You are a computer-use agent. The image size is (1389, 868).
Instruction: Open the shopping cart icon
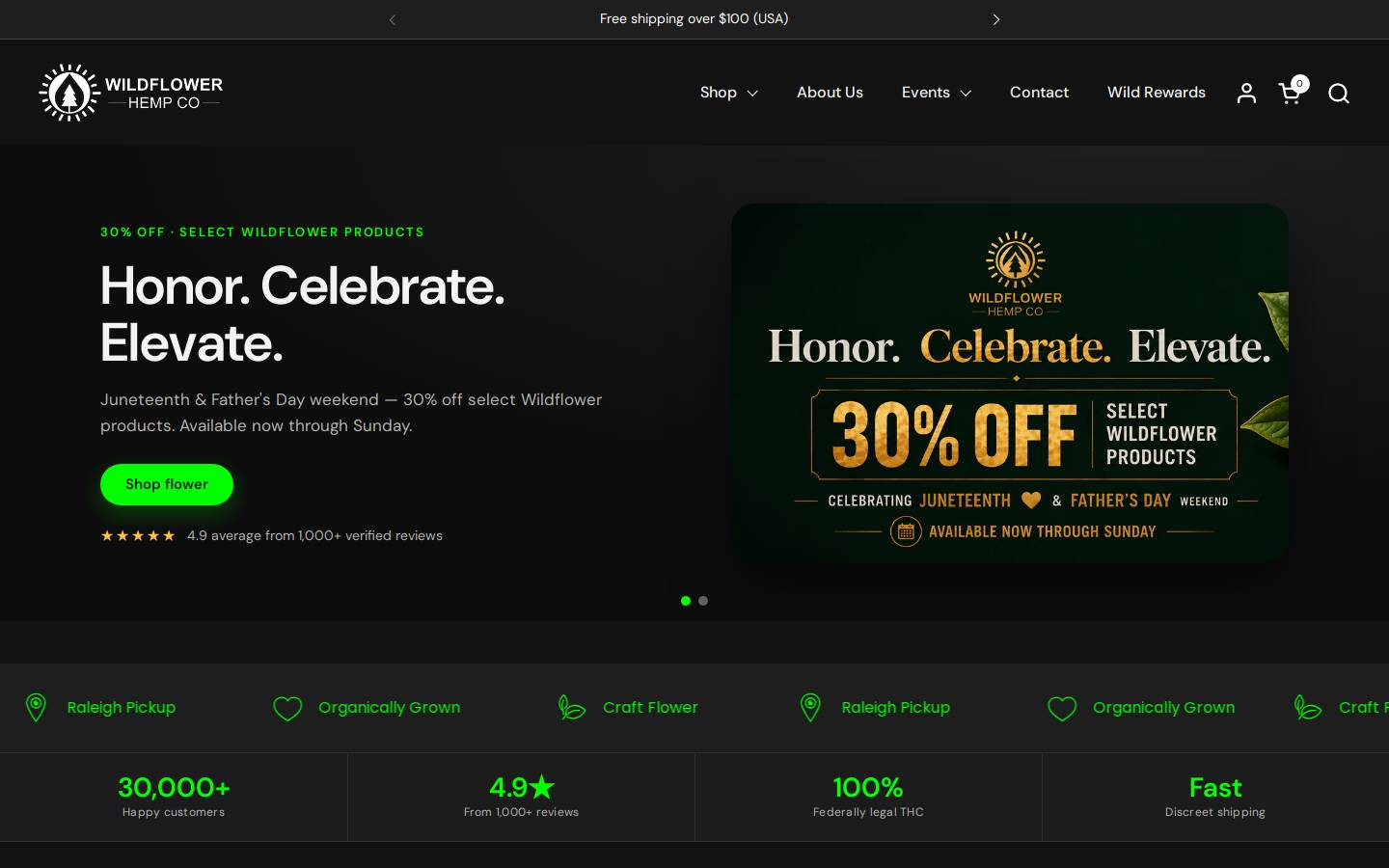pos(1291,92)
